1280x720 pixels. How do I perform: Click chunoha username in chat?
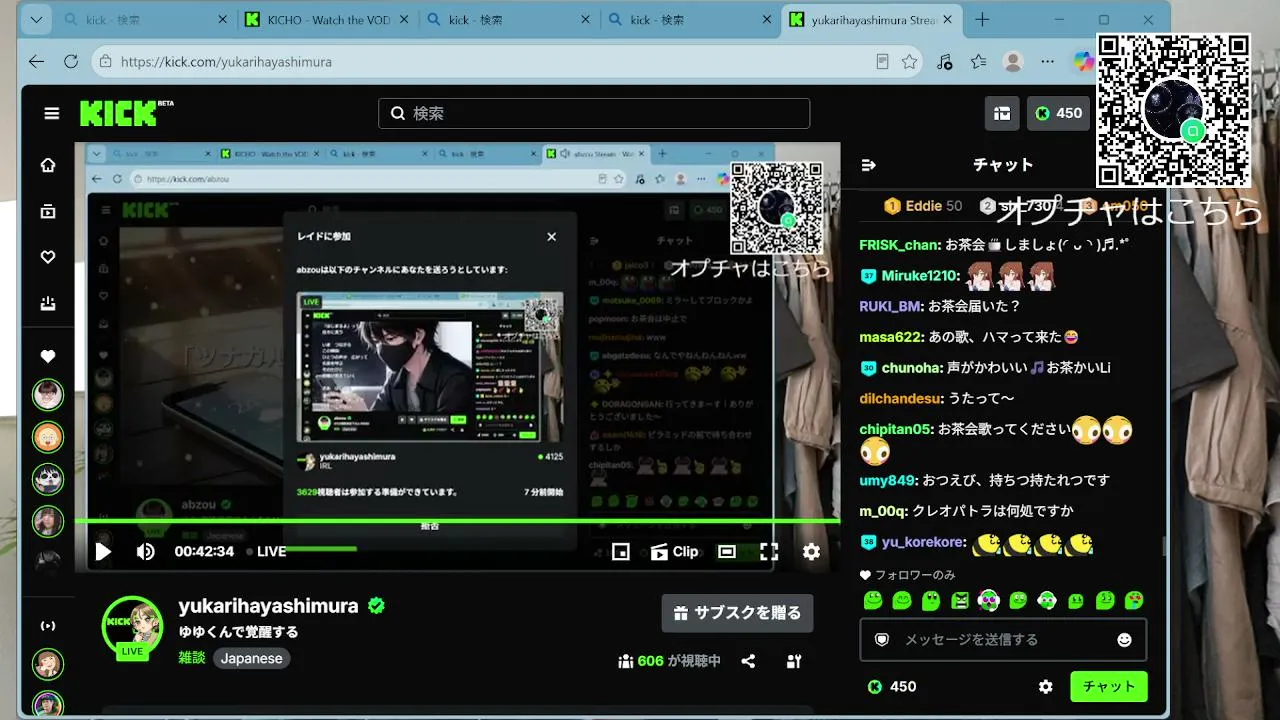coord(911,368)
